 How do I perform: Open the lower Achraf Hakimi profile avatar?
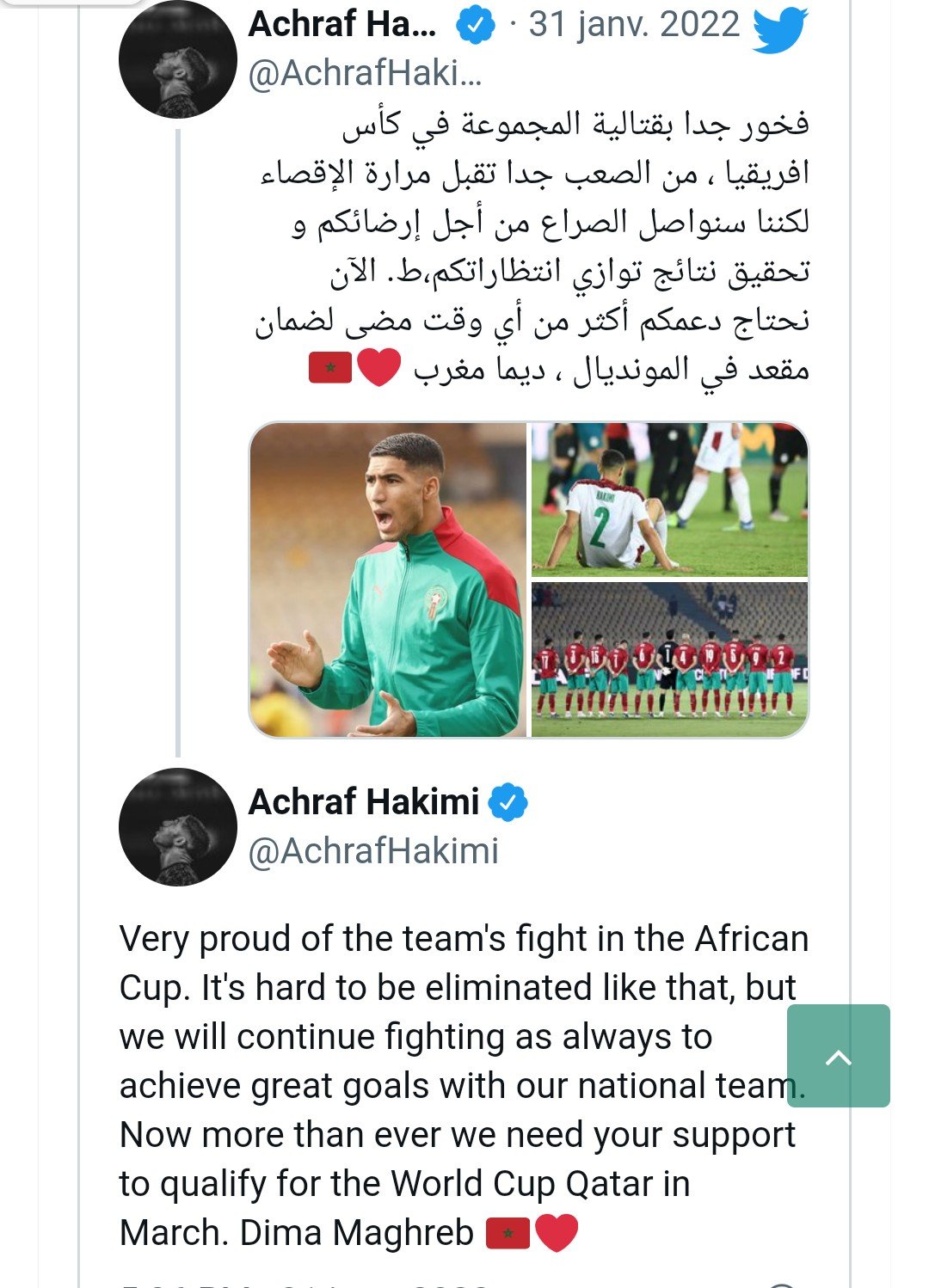(x=178, y=827)
